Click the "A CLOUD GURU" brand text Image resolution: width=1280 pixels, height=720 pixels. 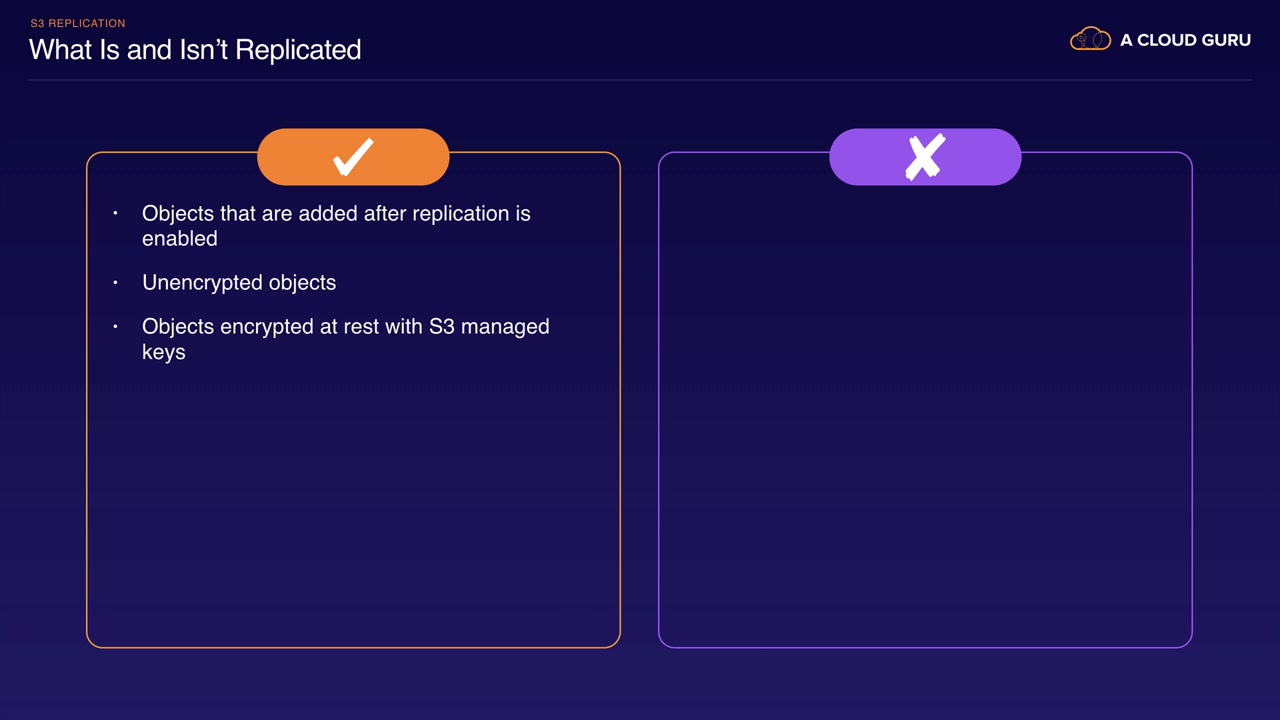(1185, 40)
